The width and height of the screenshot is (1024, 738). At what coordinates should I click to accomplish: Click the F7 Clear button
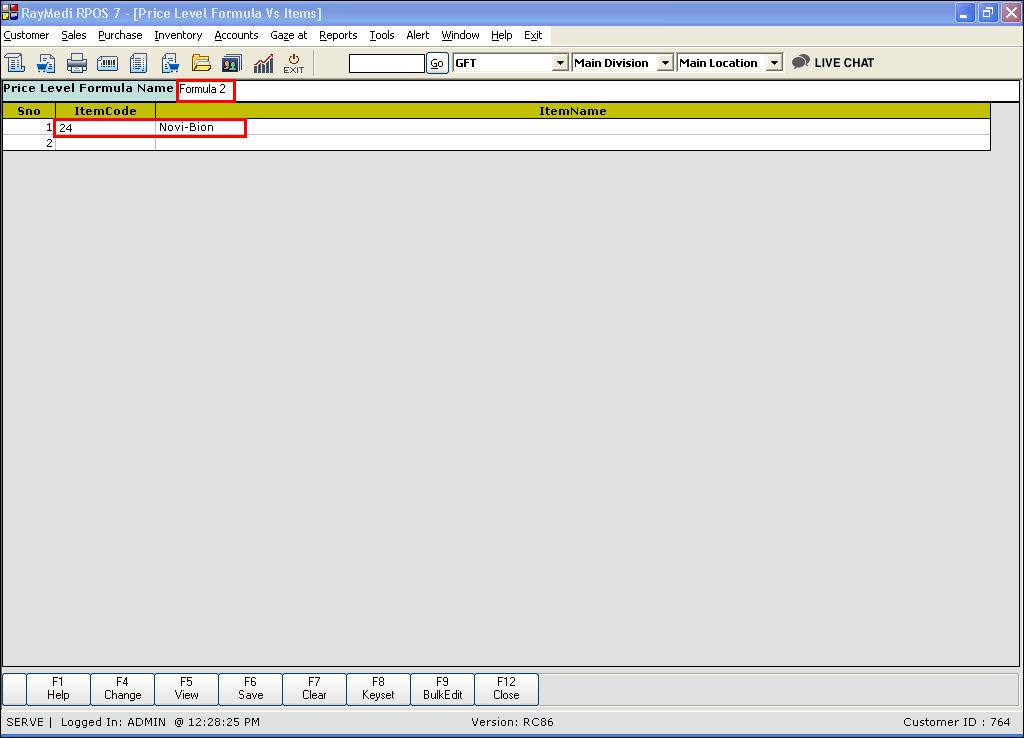point(314,689)
